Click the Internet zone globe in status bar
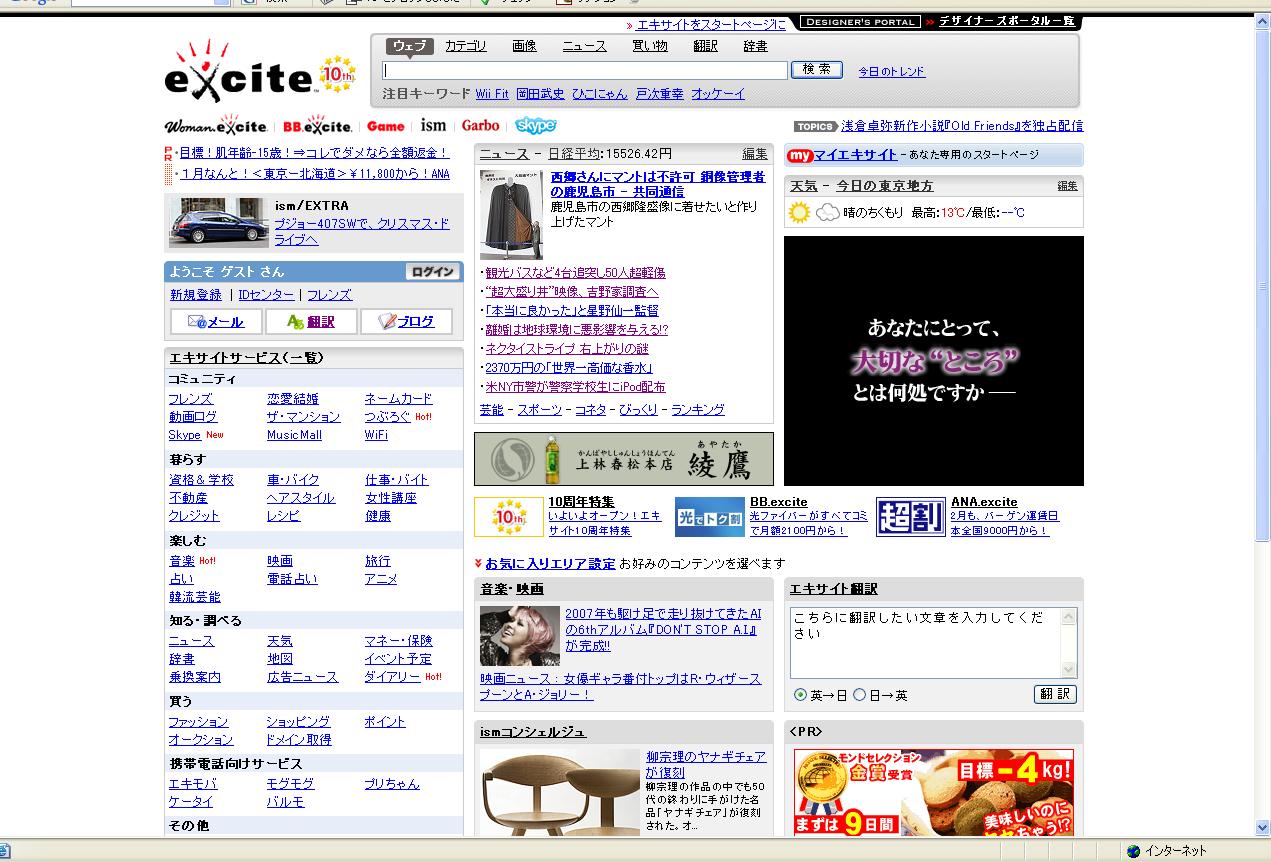The height and width of the screenshot is (862, 1271). 1133,851
